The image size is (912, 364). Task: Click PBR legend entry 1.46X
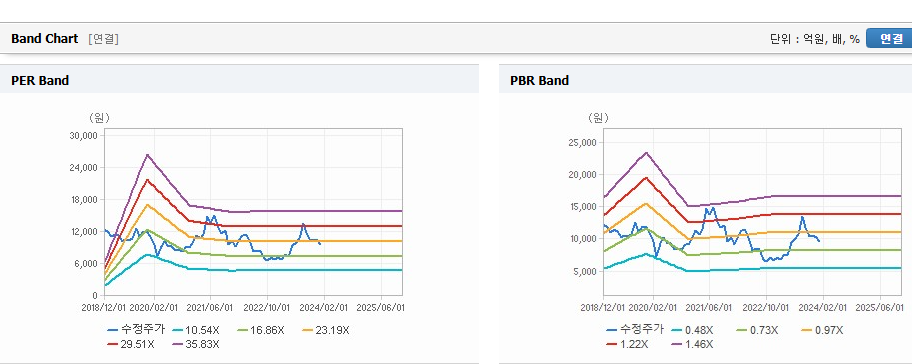pyautogui.click(x=692, y=344)
